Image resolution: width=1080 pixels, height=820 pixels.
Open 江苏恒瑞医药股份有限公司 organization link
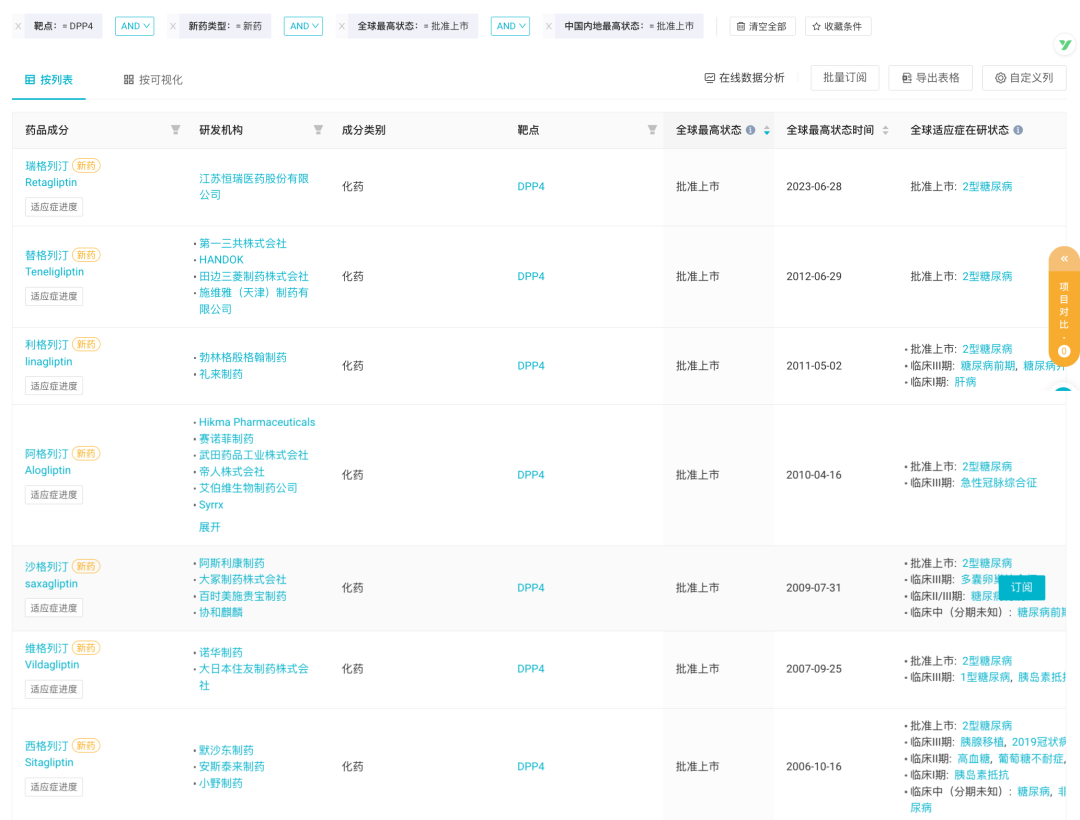tap(253, 187)
